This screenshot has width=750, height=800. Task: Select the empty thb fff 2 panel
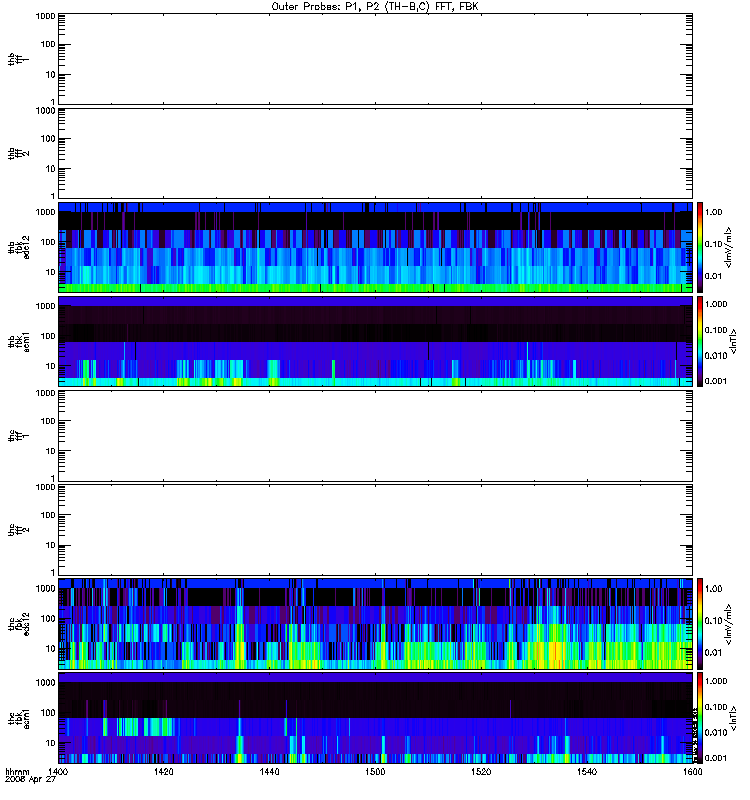coord(375,153)
